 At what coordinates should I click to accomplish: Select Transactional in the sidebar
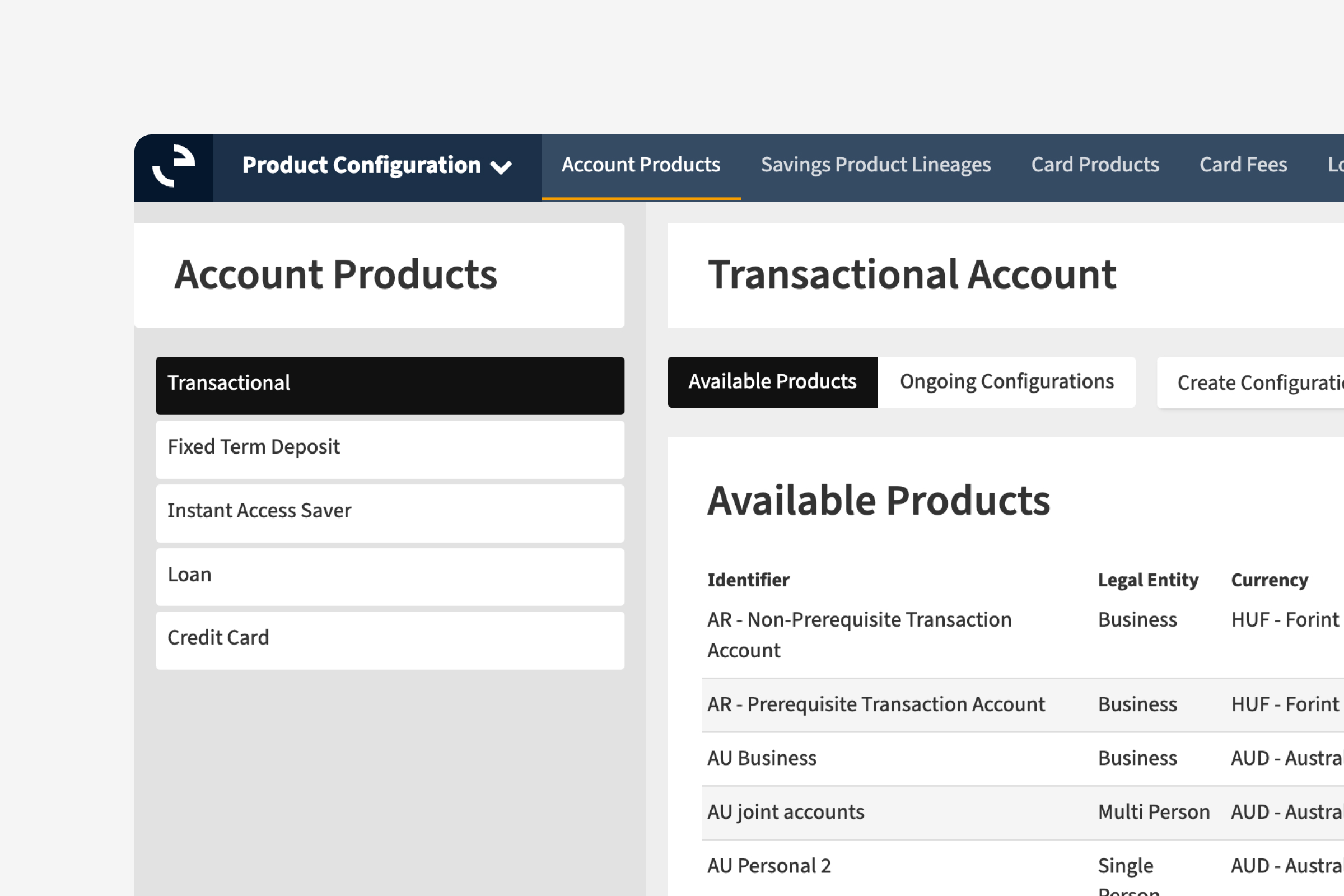click(x=390, y=385)
